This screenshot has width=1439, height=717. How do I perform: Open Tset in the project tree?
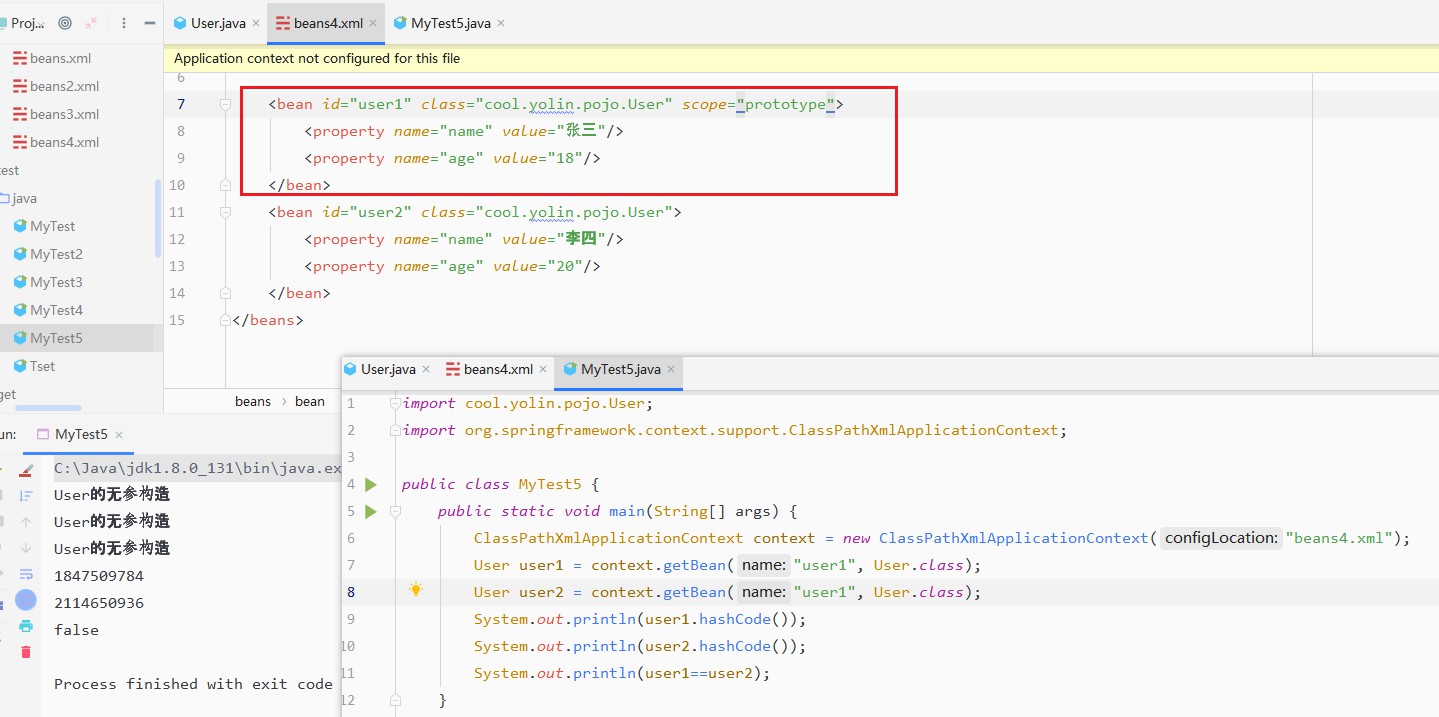tap(43, 366)
